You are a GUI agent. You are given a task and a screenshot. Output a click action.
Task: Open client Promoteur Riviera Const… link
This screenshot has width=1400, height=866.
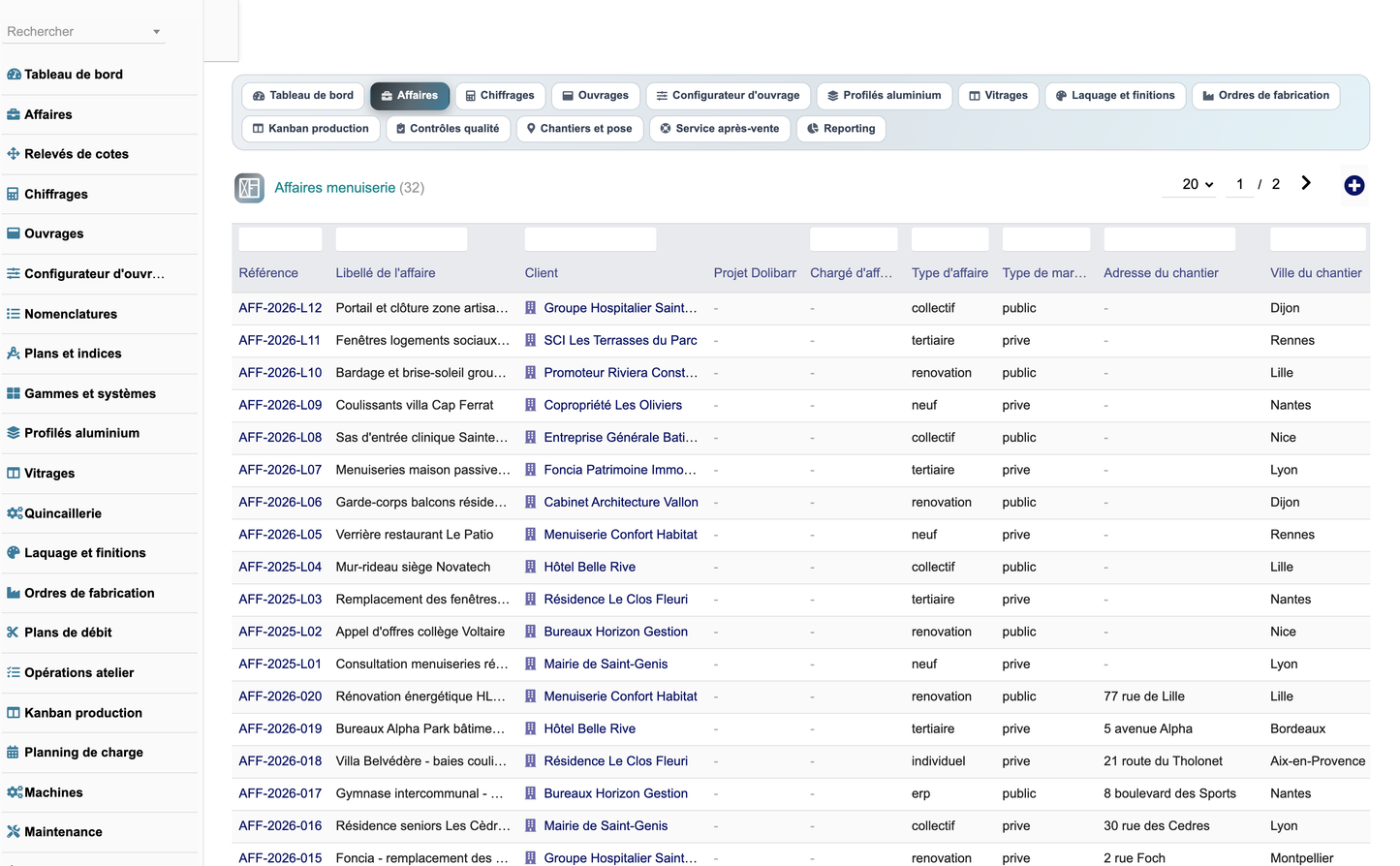[x=621, y=373]
